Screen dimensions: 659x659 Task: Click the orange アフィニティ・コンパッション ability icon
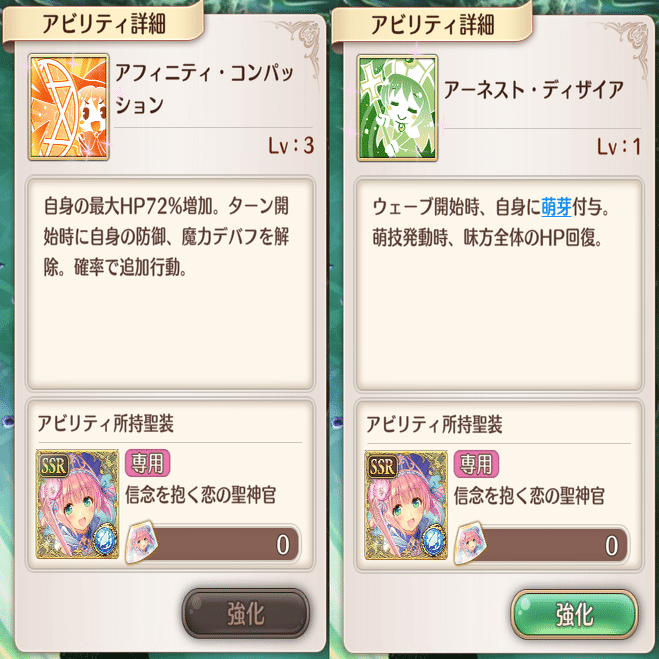coord(69,107)
